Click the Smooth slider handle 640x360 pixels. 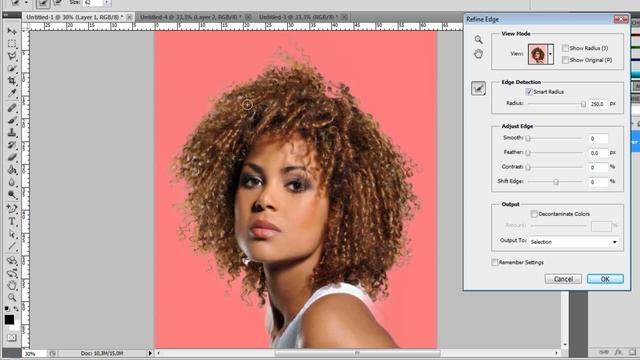coord(528,138)
